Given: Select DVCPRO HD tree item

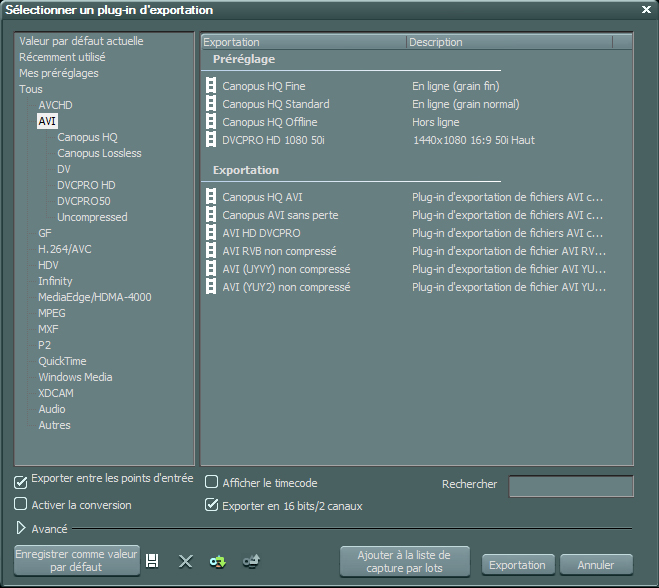Looking at the screenshot, I should pos(86,185).
